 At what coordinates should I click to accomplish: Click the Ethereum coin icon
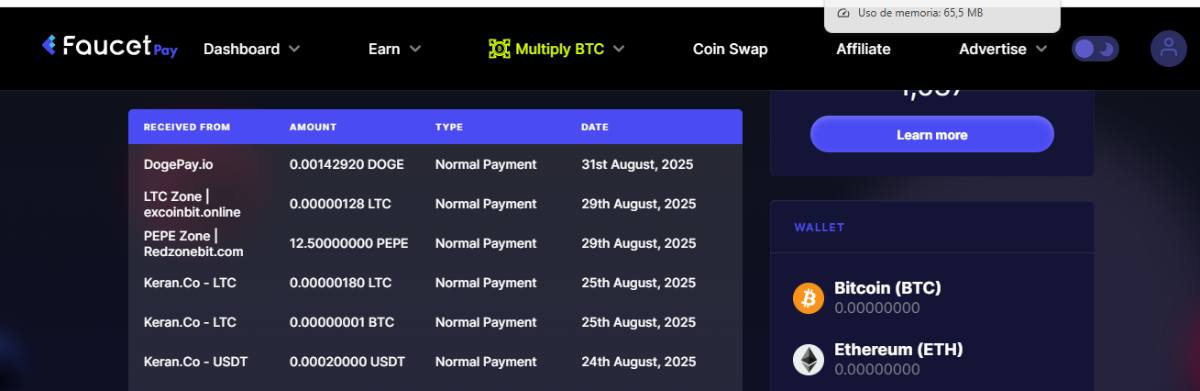808,360
